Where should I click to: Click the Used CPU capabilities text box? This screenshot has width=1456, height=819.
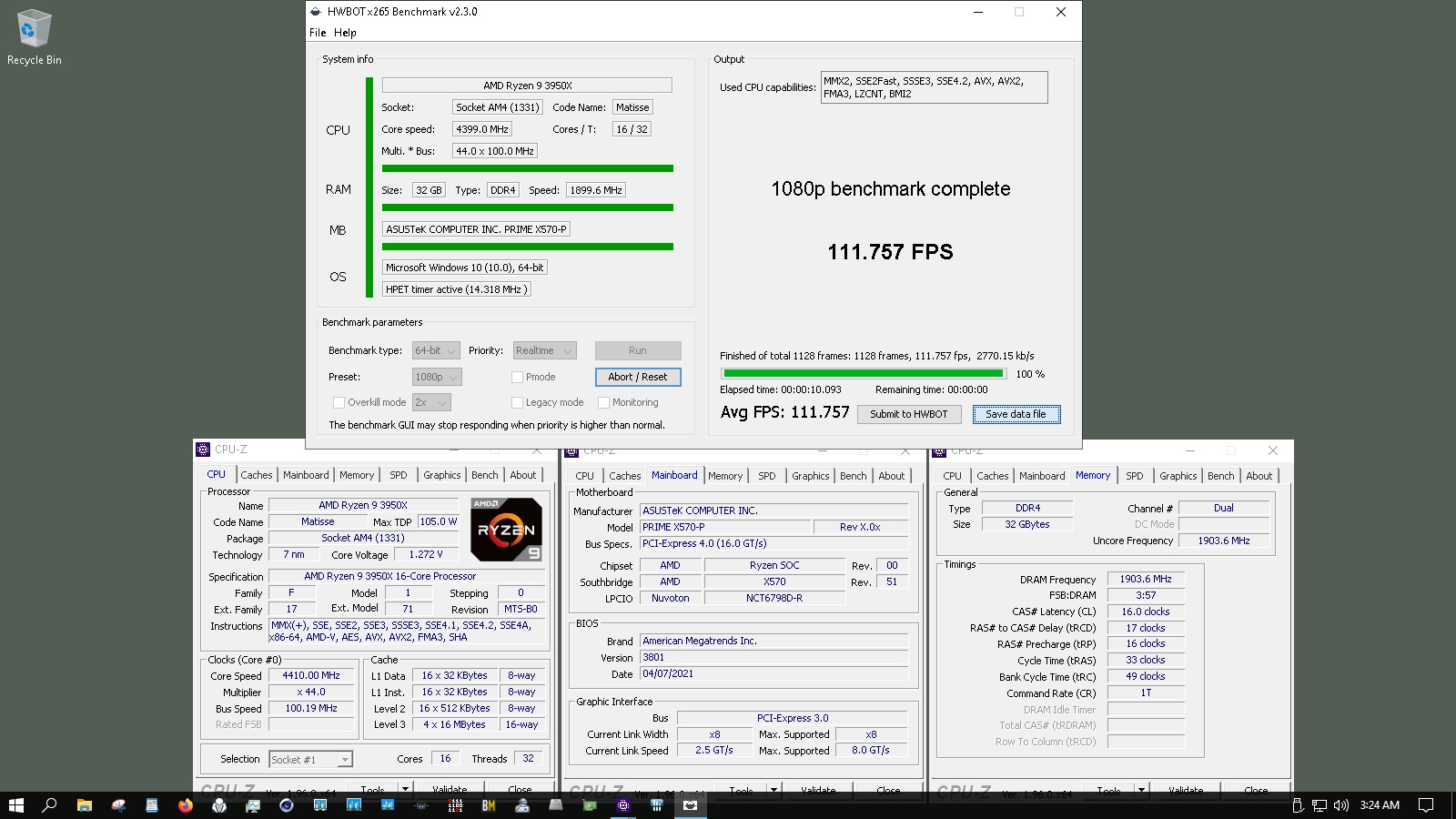pos(934,87)
